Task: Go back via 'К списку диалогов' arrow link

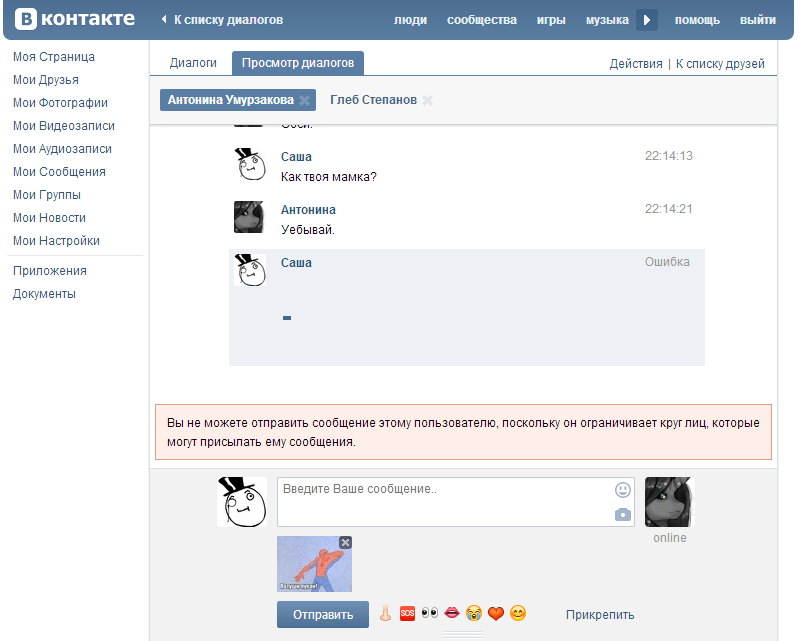Action: coord(222,20)
